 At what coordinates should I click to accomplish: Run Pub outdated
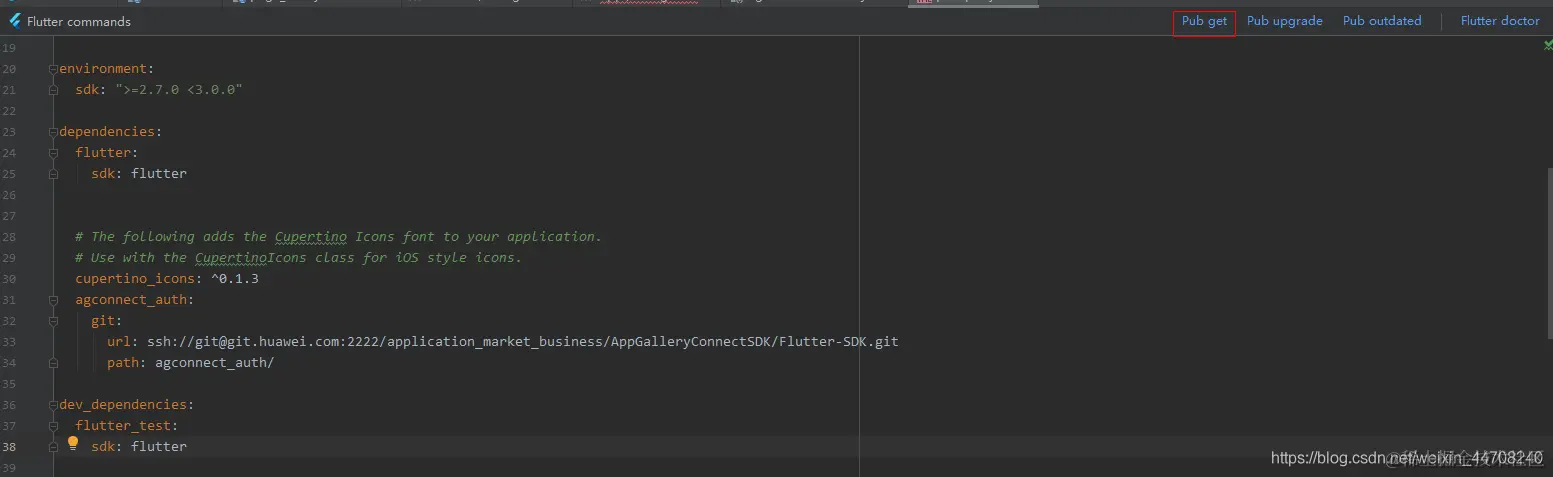(1382, 21)
